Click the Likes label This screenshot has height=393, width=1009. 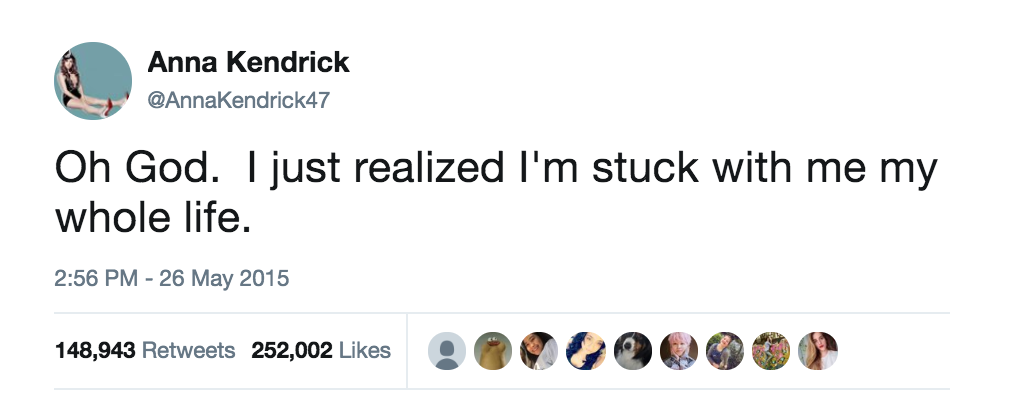(x=365, y=351)
